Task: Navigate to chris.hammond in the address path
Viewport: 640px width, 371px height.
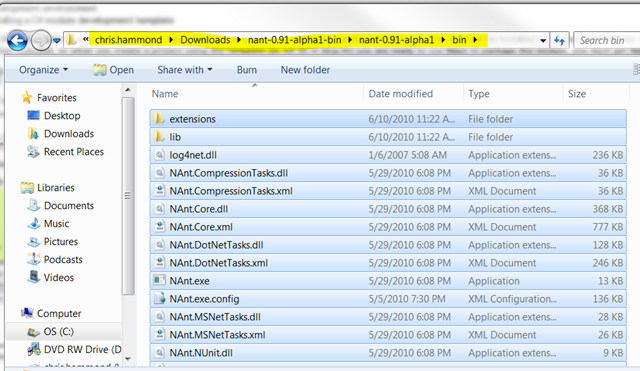Action: (x=128, y=40)
